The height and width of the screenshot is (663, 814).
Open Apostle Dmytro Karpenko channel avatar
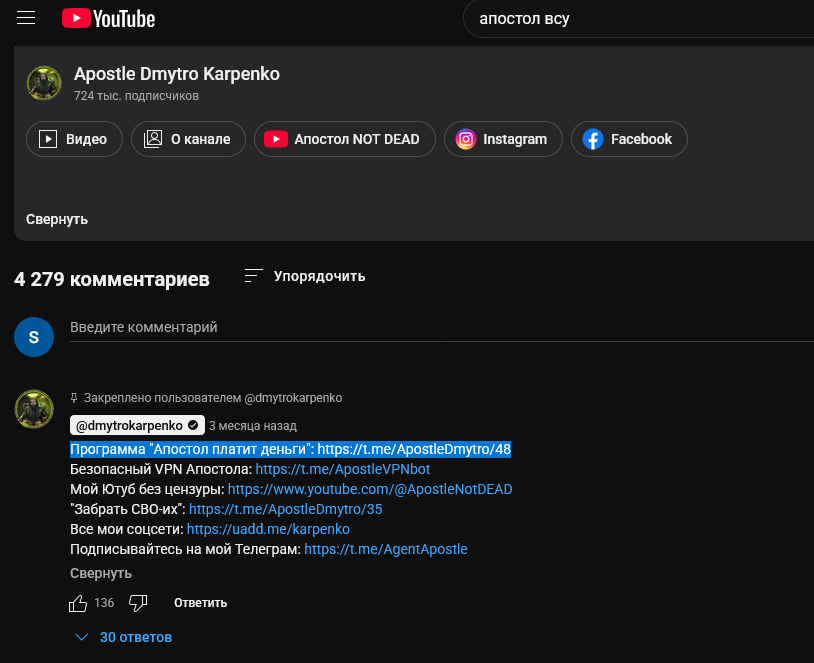44,84
